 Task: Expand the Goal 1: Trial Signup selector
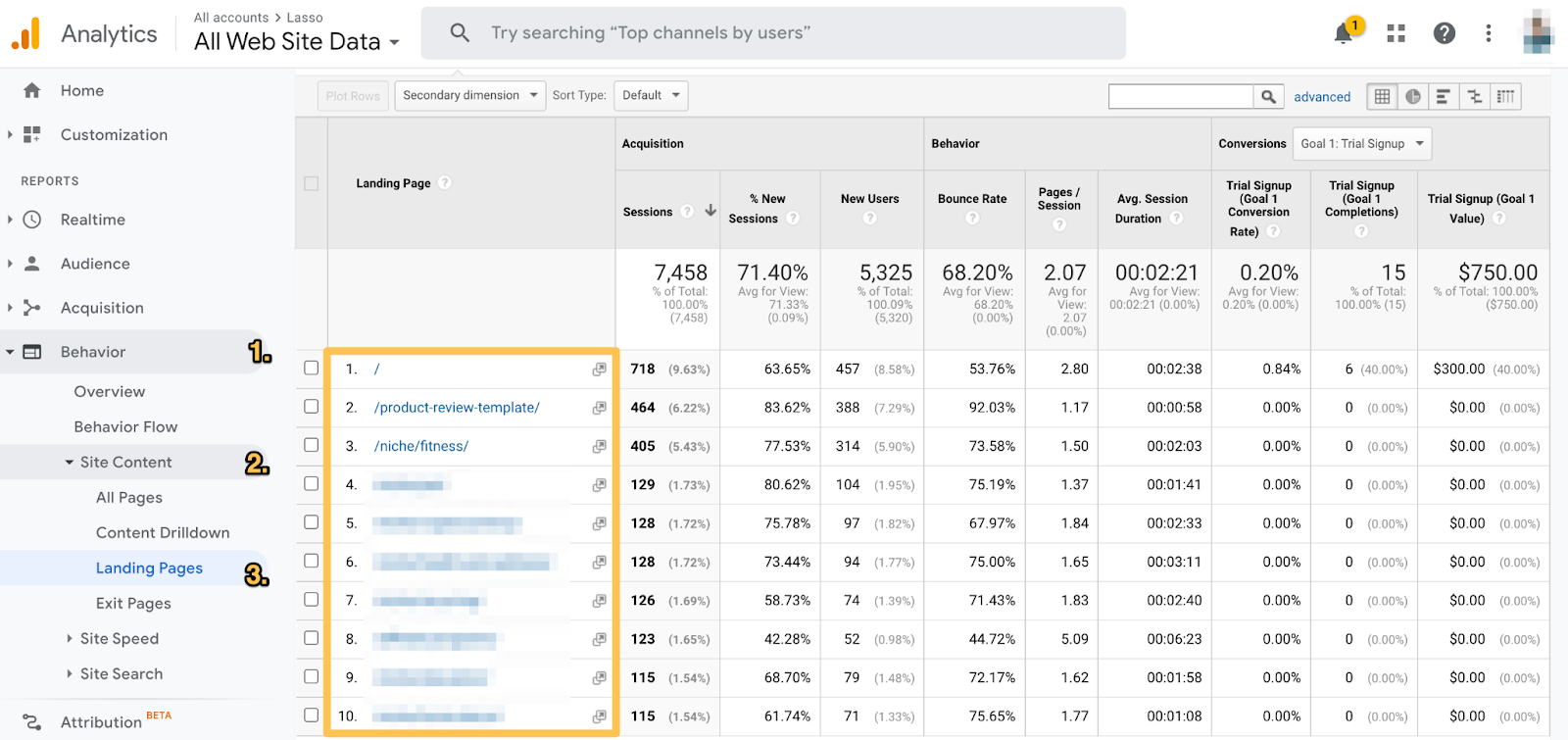point(1361,143)
